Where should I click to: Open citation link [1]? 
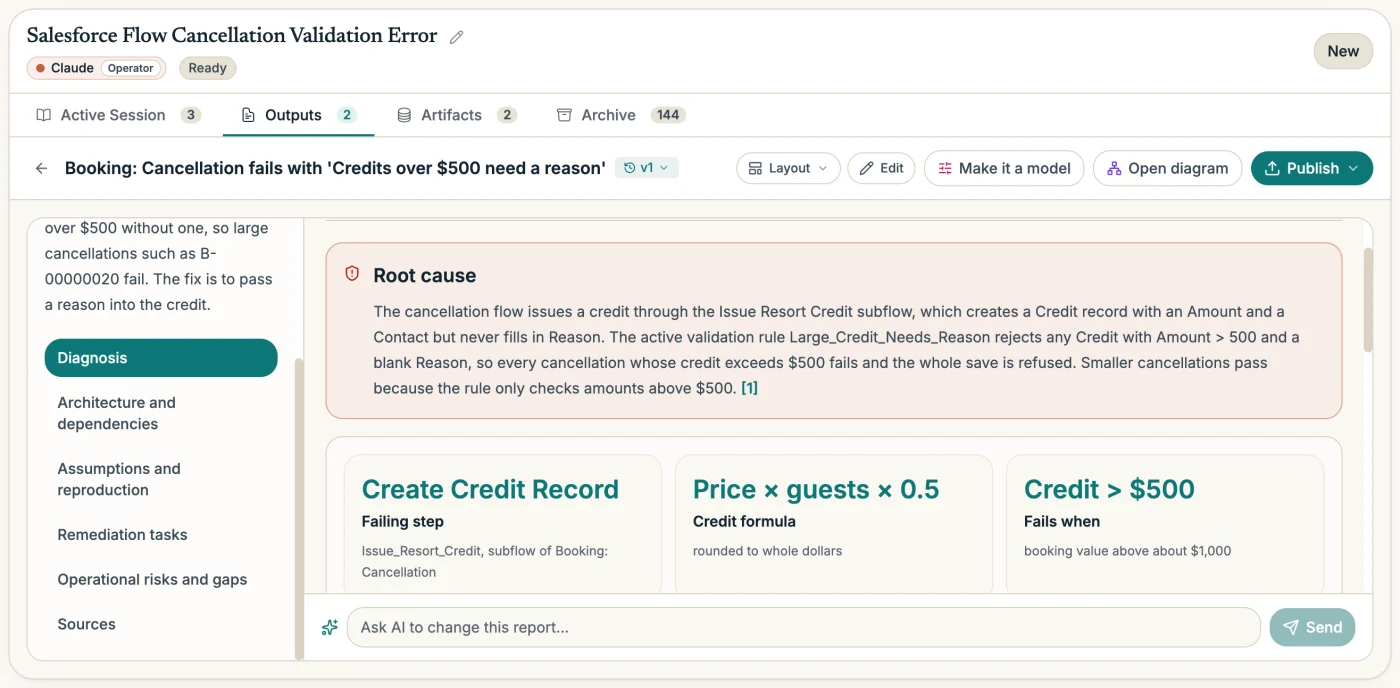coord(749,388)
